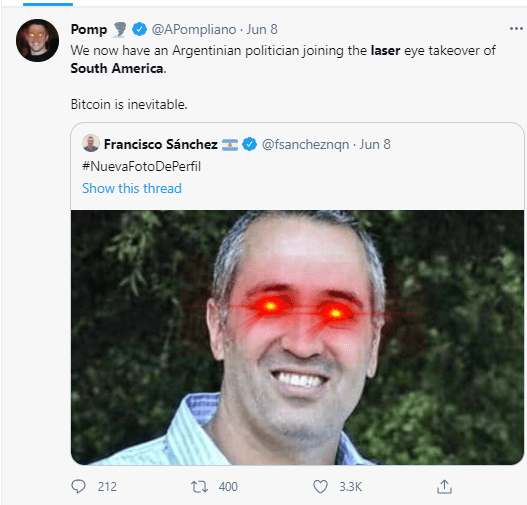Open the @fsancheznqn handle

(305, 144)
